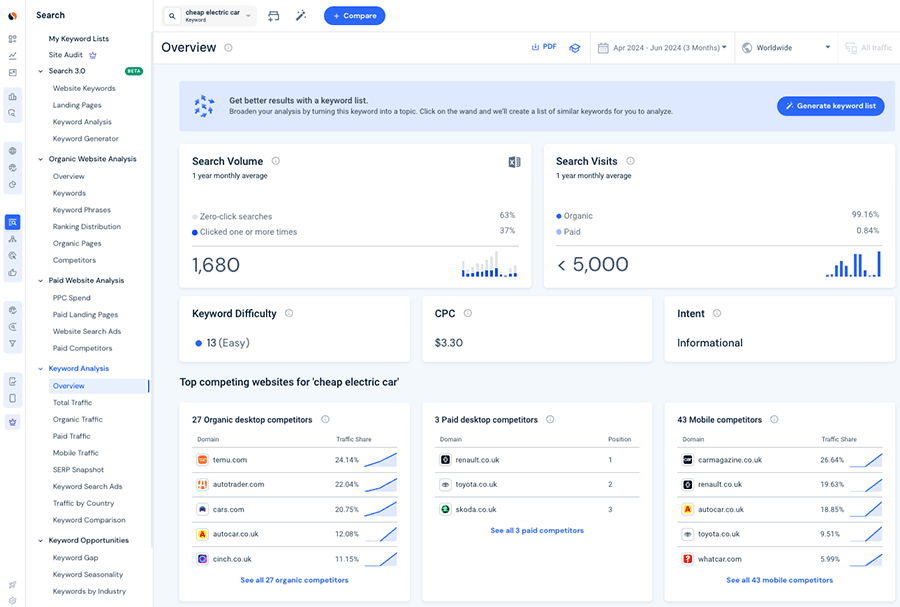The height and width of the screenshot is (607, 900).
Task: Open temu.com in organic competitors
Action: coord(230,460)
